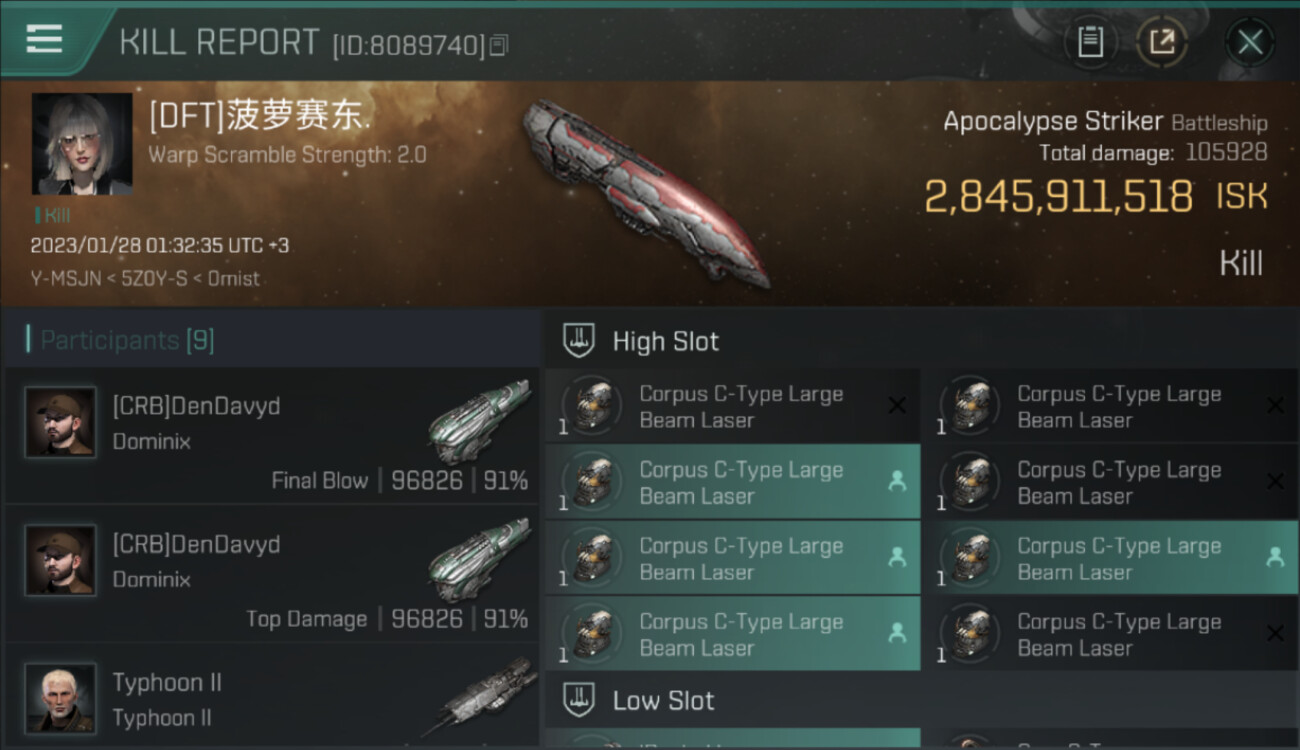Open the Participants [9] header
The image size is (1300, 750).
(x=127, y=340)
